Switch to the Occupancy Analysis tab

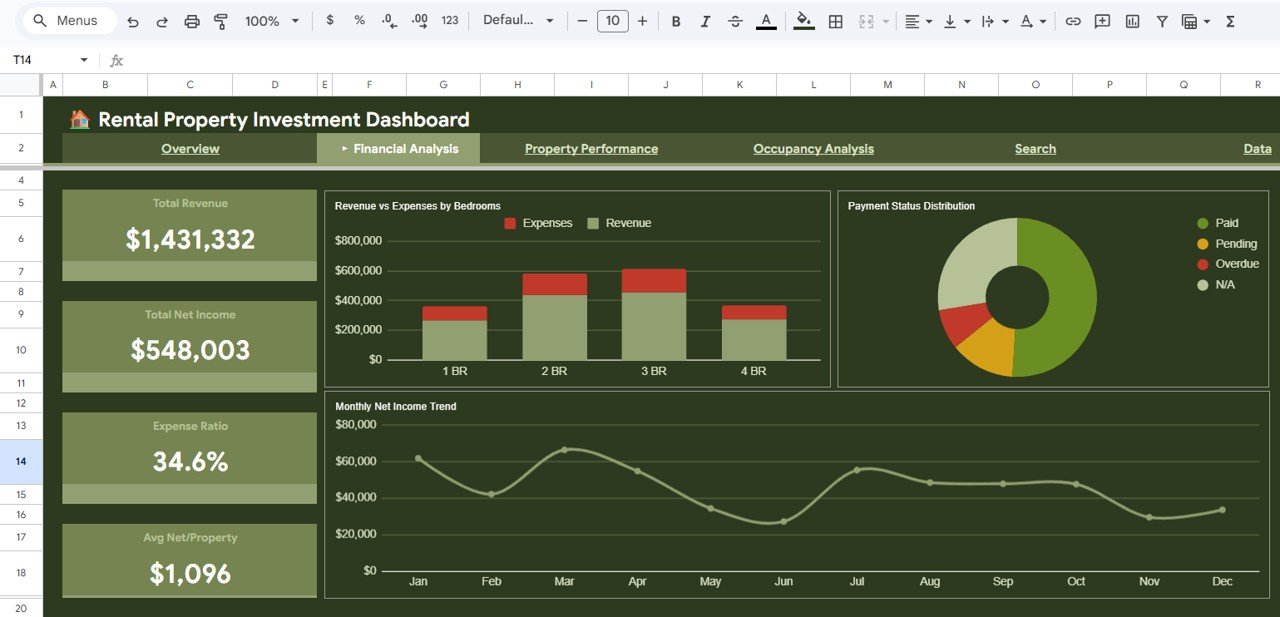[x=813, y=148]
